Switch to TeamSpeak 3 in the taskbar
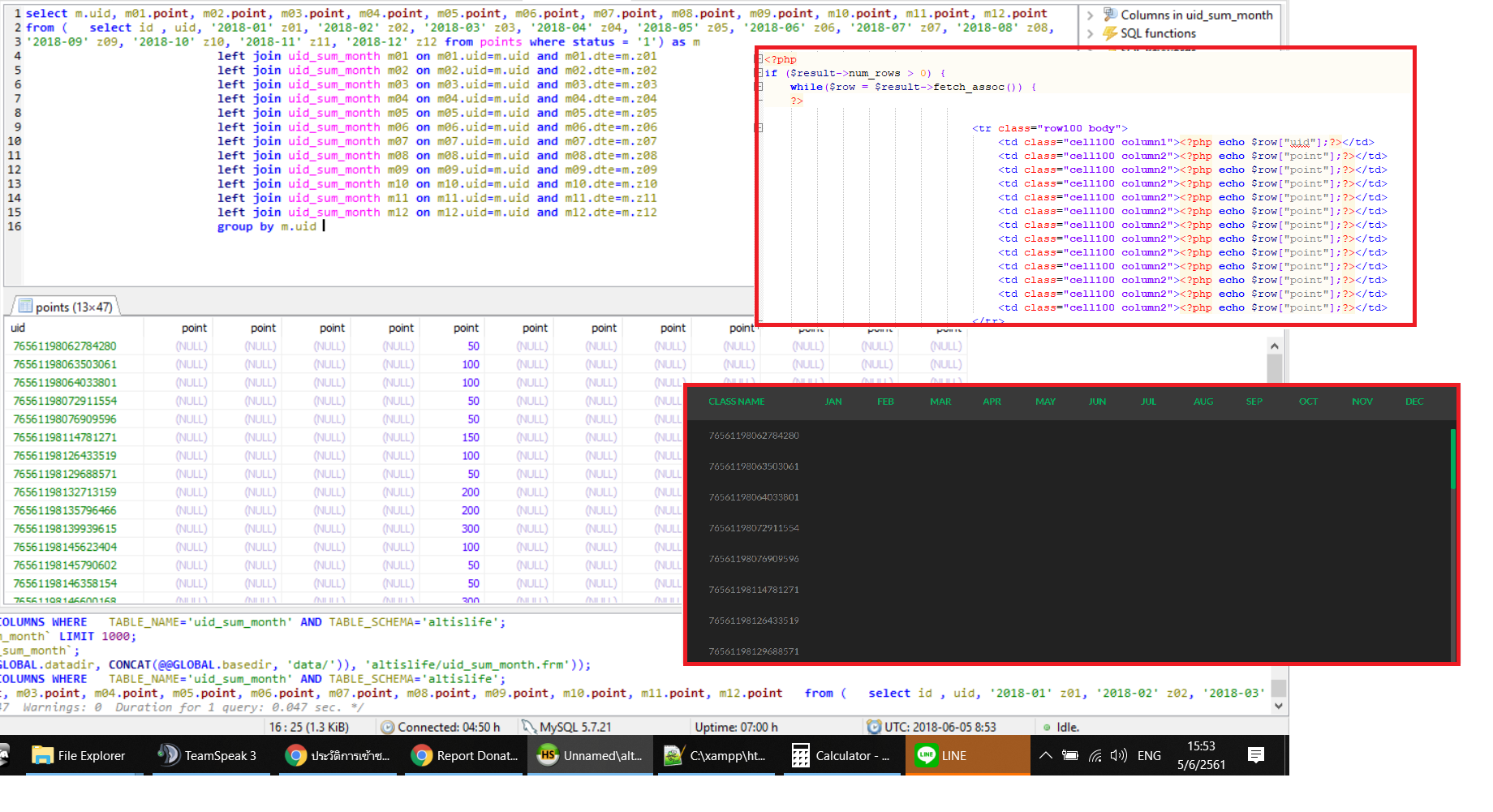The width and height of the screenshot is (1493, 812). coord(209,755)
